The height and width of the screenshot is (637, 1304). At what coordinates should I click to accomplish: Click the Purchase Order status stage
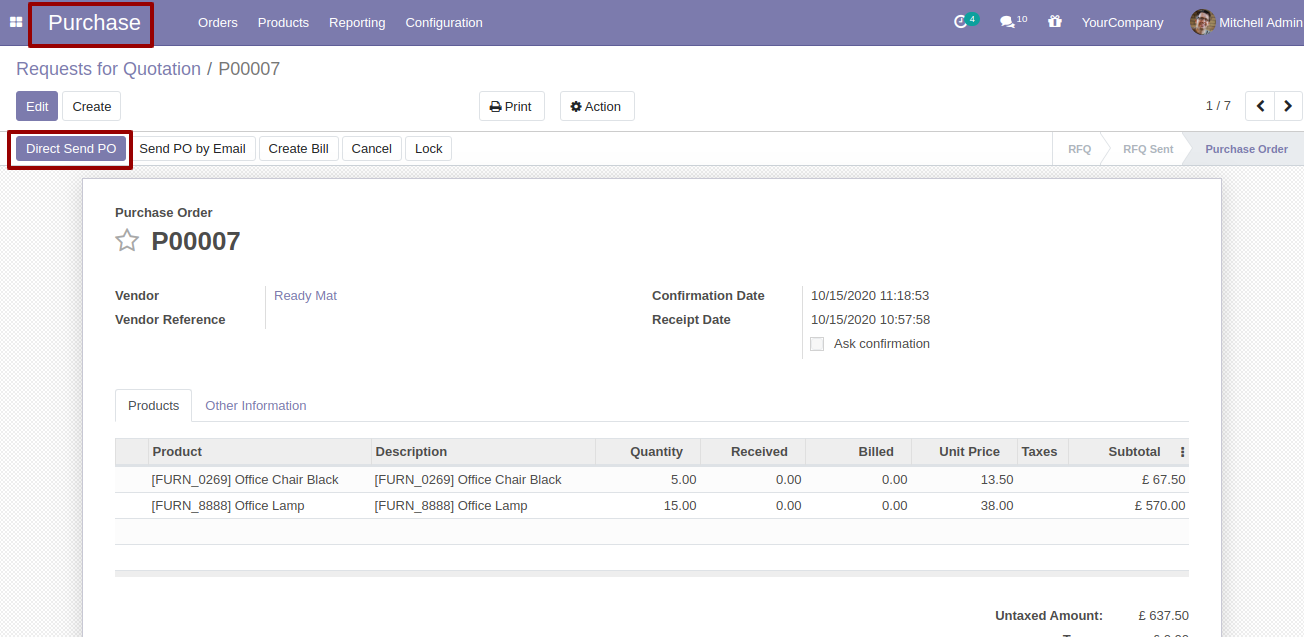[1246, 149]
